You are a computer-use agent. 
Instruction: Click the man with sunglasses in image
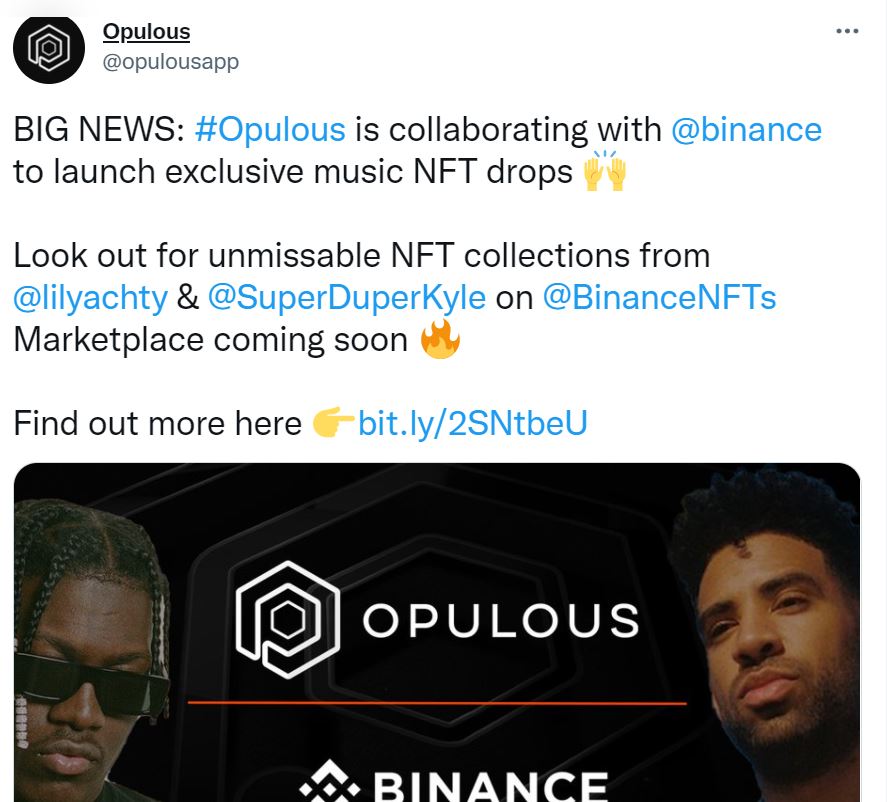tap(91, 650)
